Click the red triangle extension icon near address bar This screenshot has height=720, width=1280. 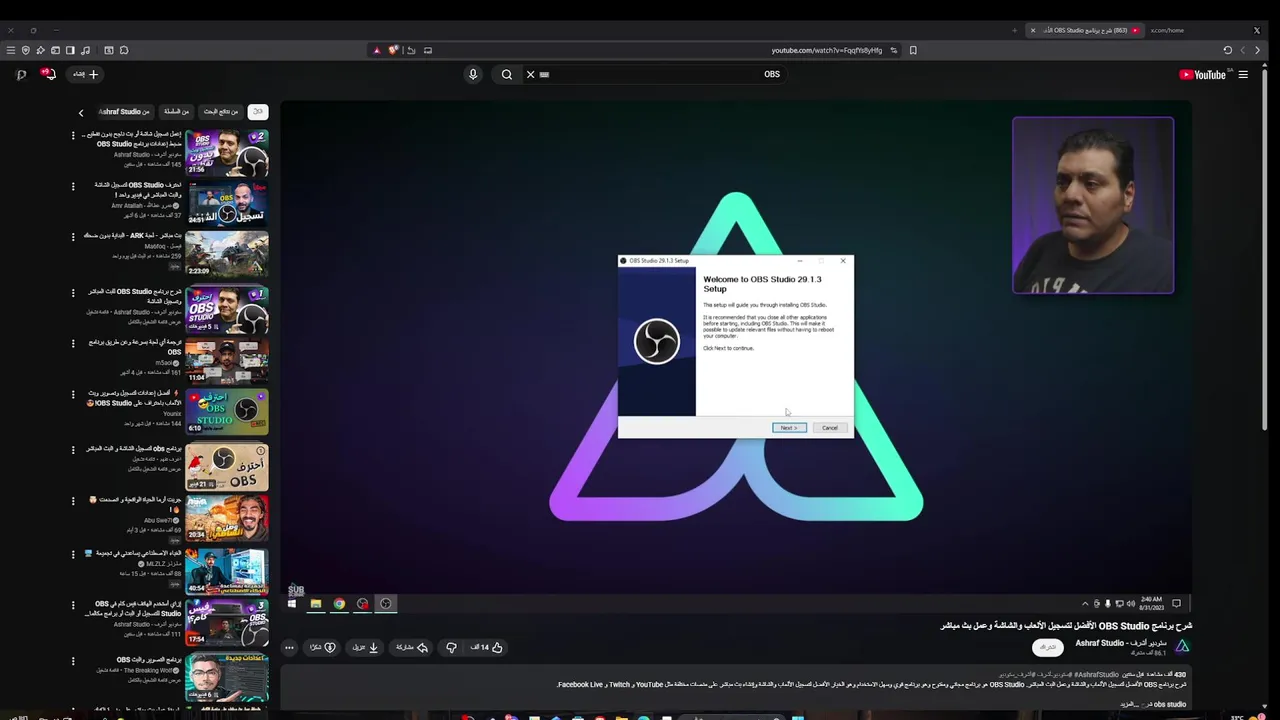coord(377,50)
